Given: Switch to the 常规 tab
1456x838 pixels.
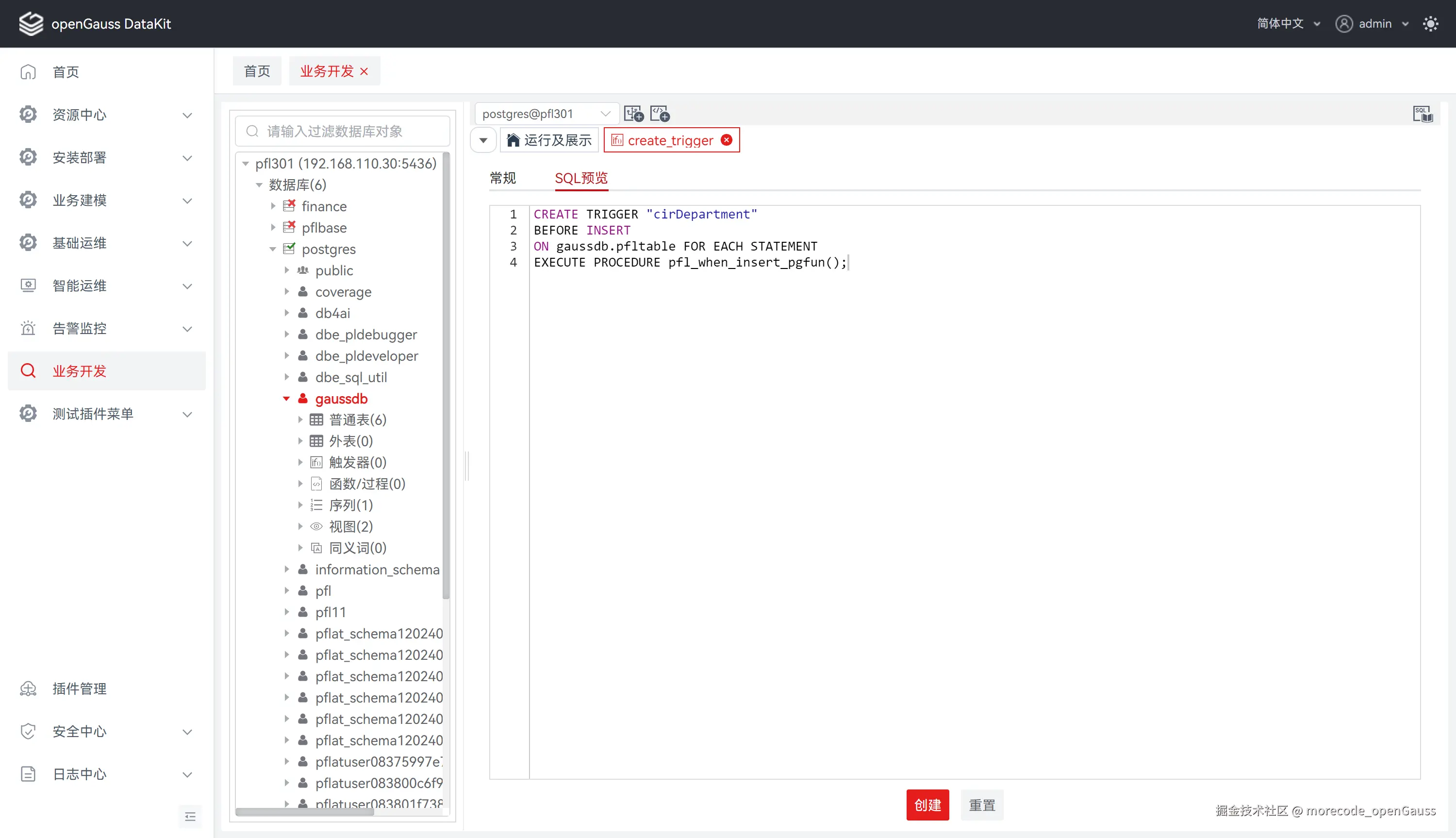Looking at the screenshot, I should 502,178.
